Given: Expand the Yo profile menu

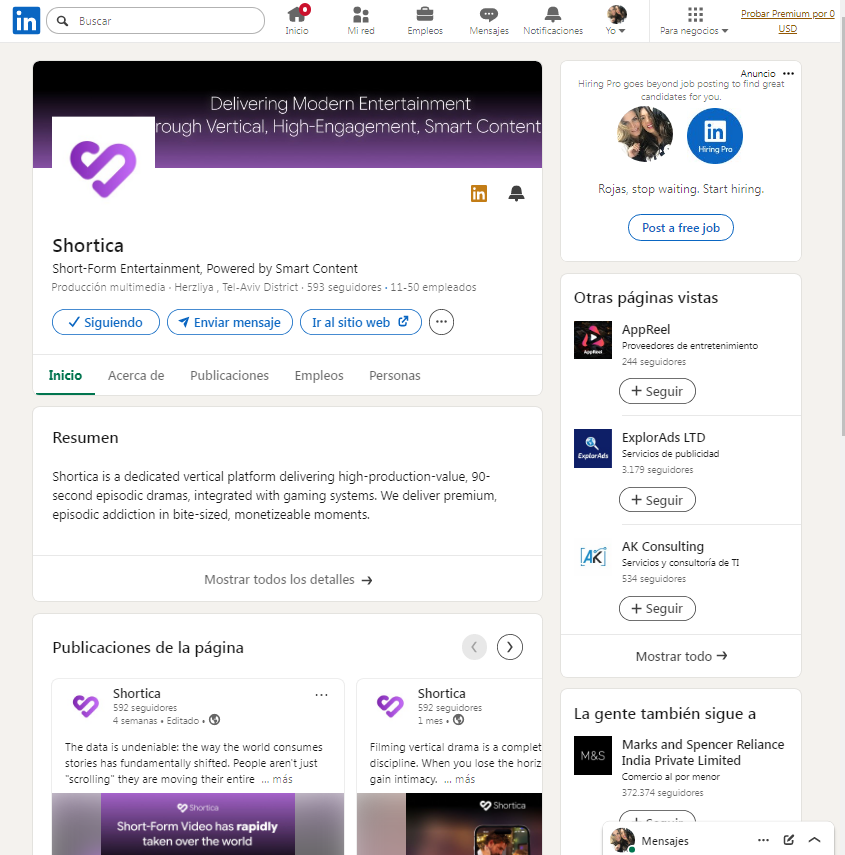Looking at the screenshot, I should coord(616,21).
